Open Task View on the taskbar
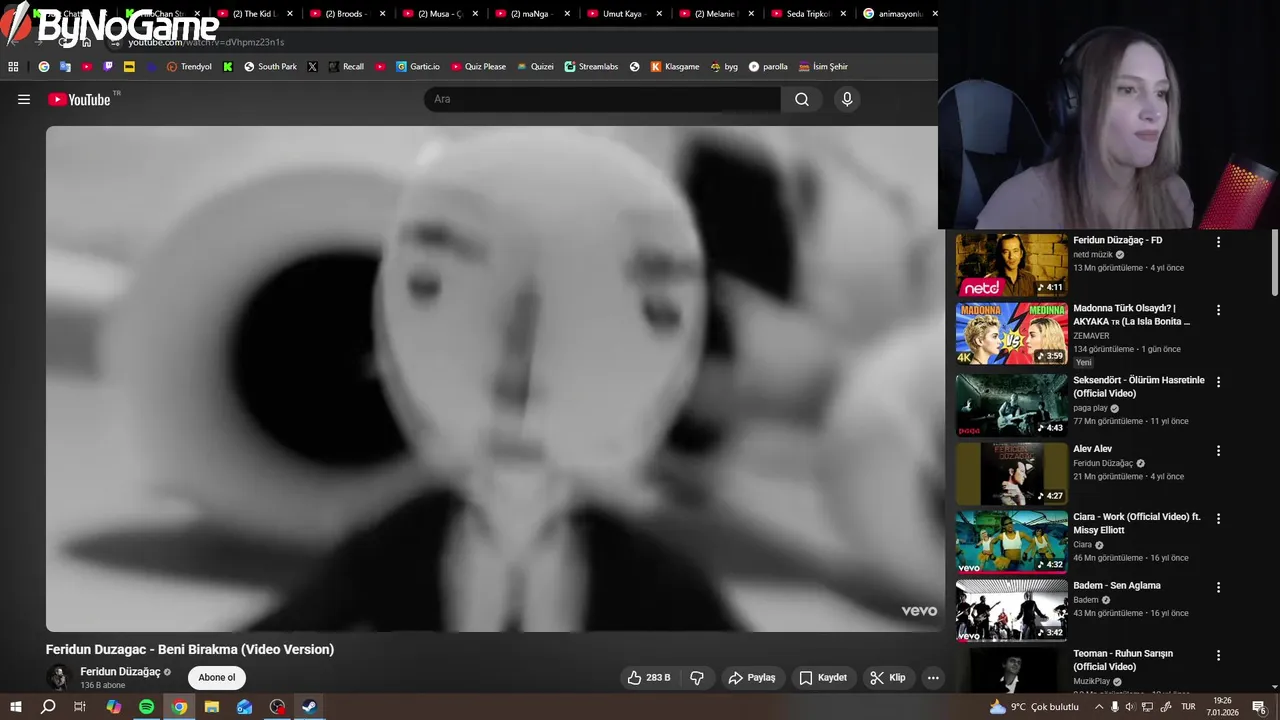 80,707
